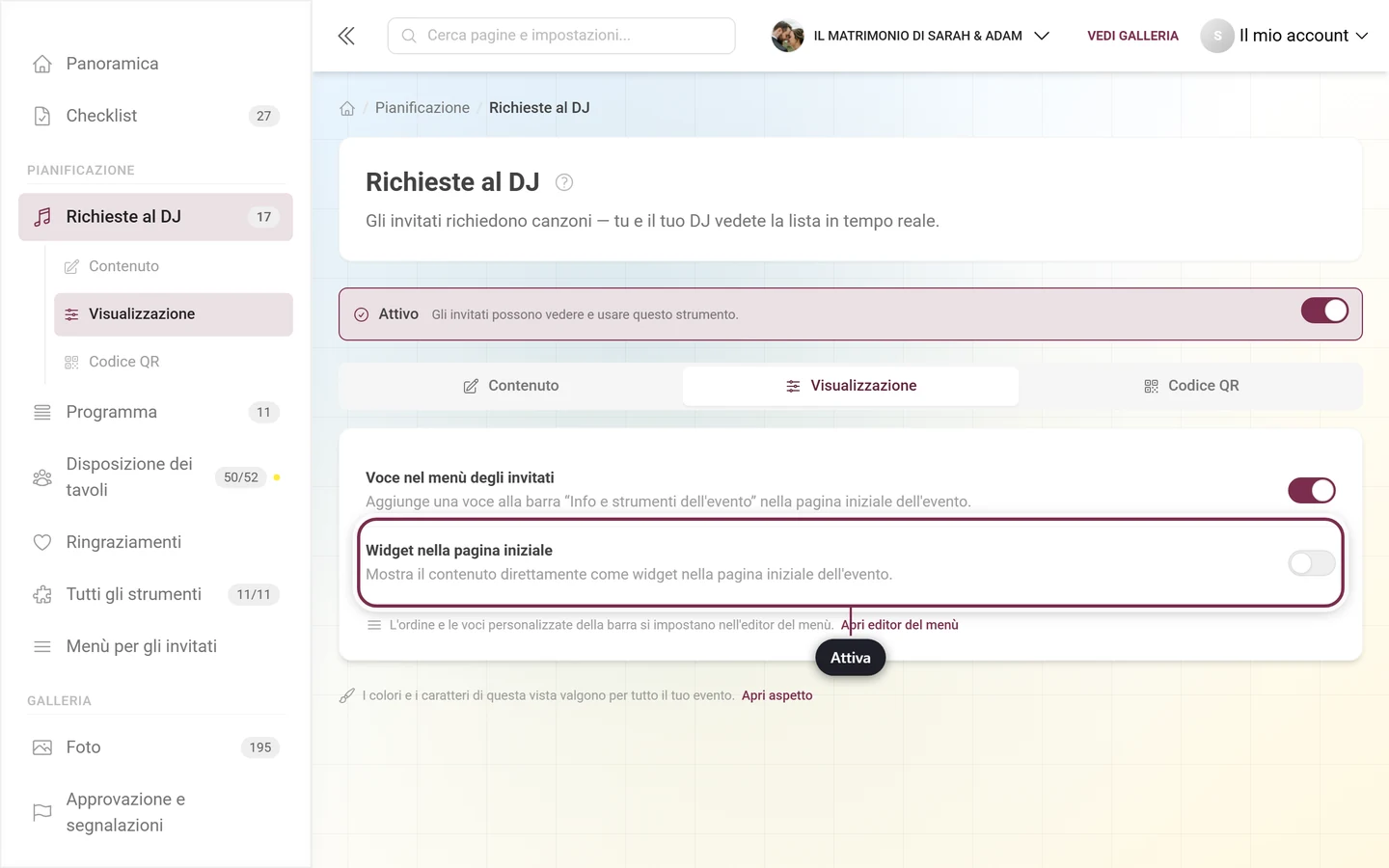This screenshot has height=868, width=1389.
Task: Click the VEDI GALLERIA link
Action: coord(1132,36)
